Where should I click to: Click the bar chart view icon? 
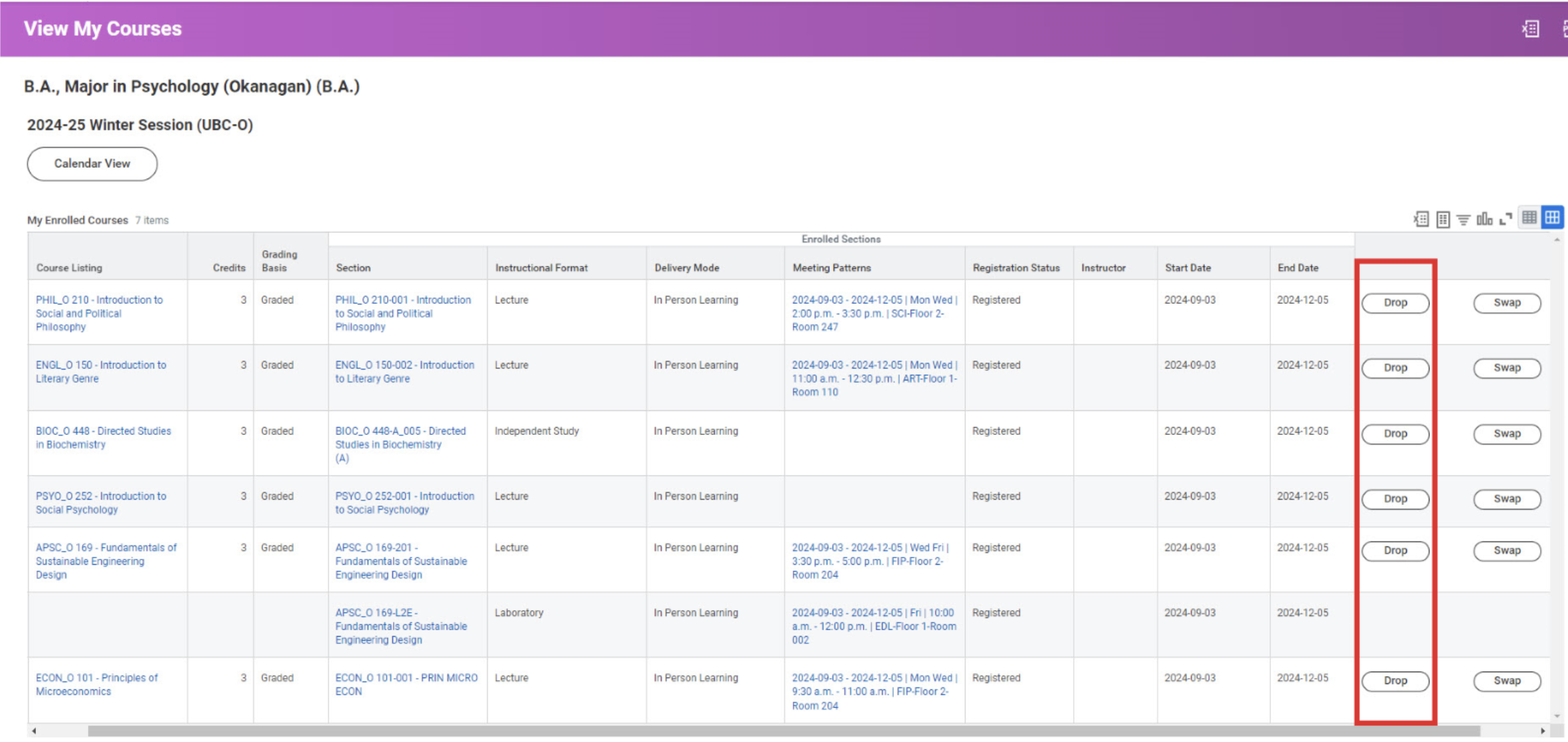1484,219
